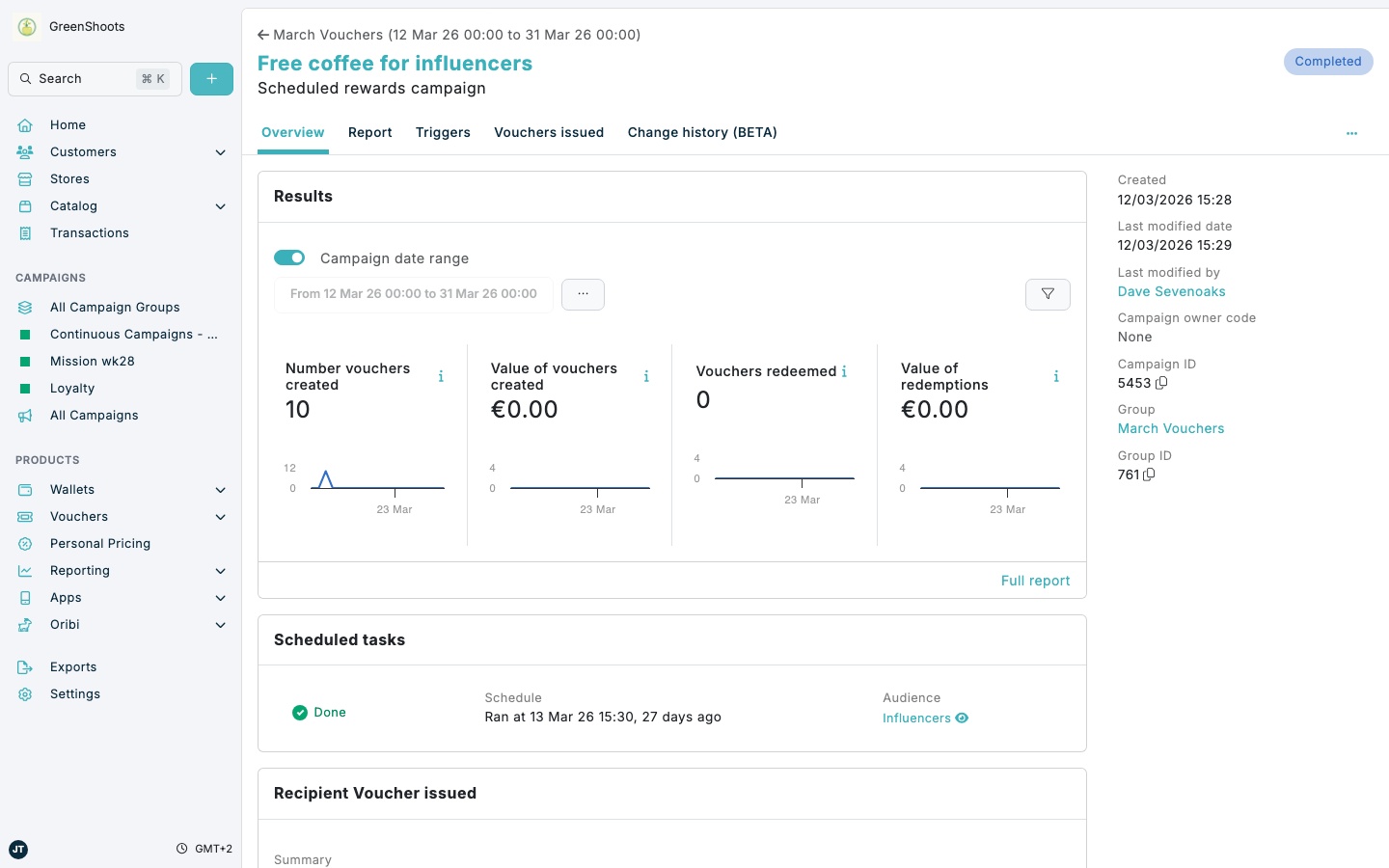Copy the Group ID 761
The width and height of the screenshot is (1389, 868).
click(1149, 475)
